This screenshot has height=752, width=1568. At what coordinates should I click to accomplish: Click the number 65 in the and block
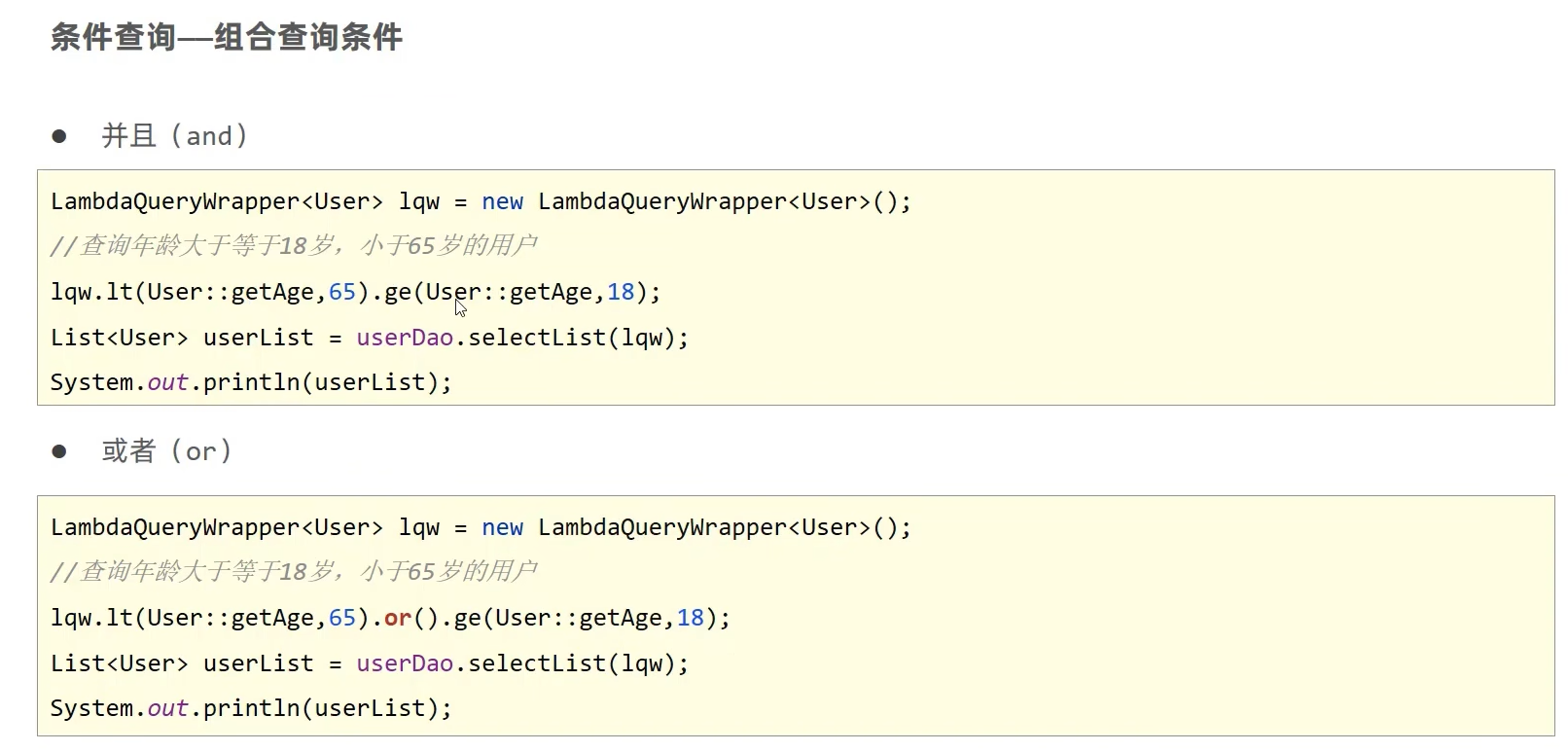tap(342, 293)
